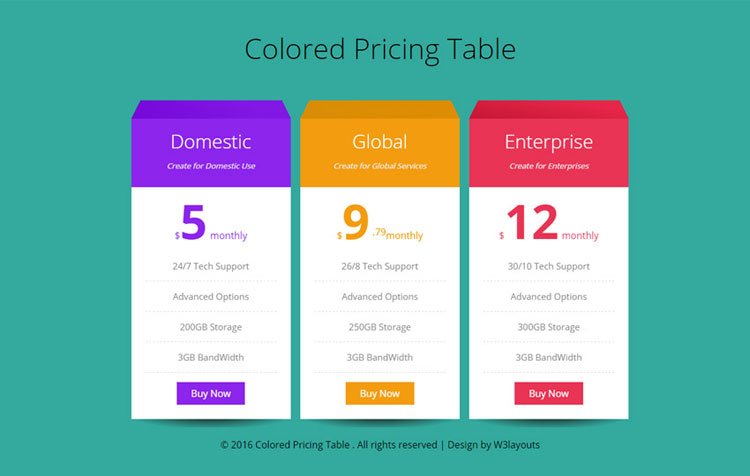Click the 300GB Storage feature

[549, 327]
